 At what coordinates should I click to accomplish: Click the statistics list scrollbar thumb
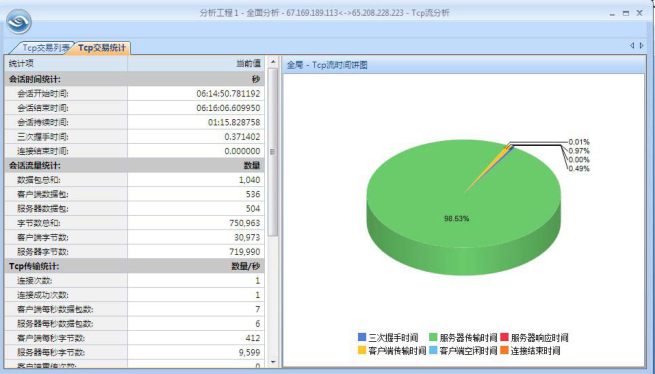click(x=273, y=152)
